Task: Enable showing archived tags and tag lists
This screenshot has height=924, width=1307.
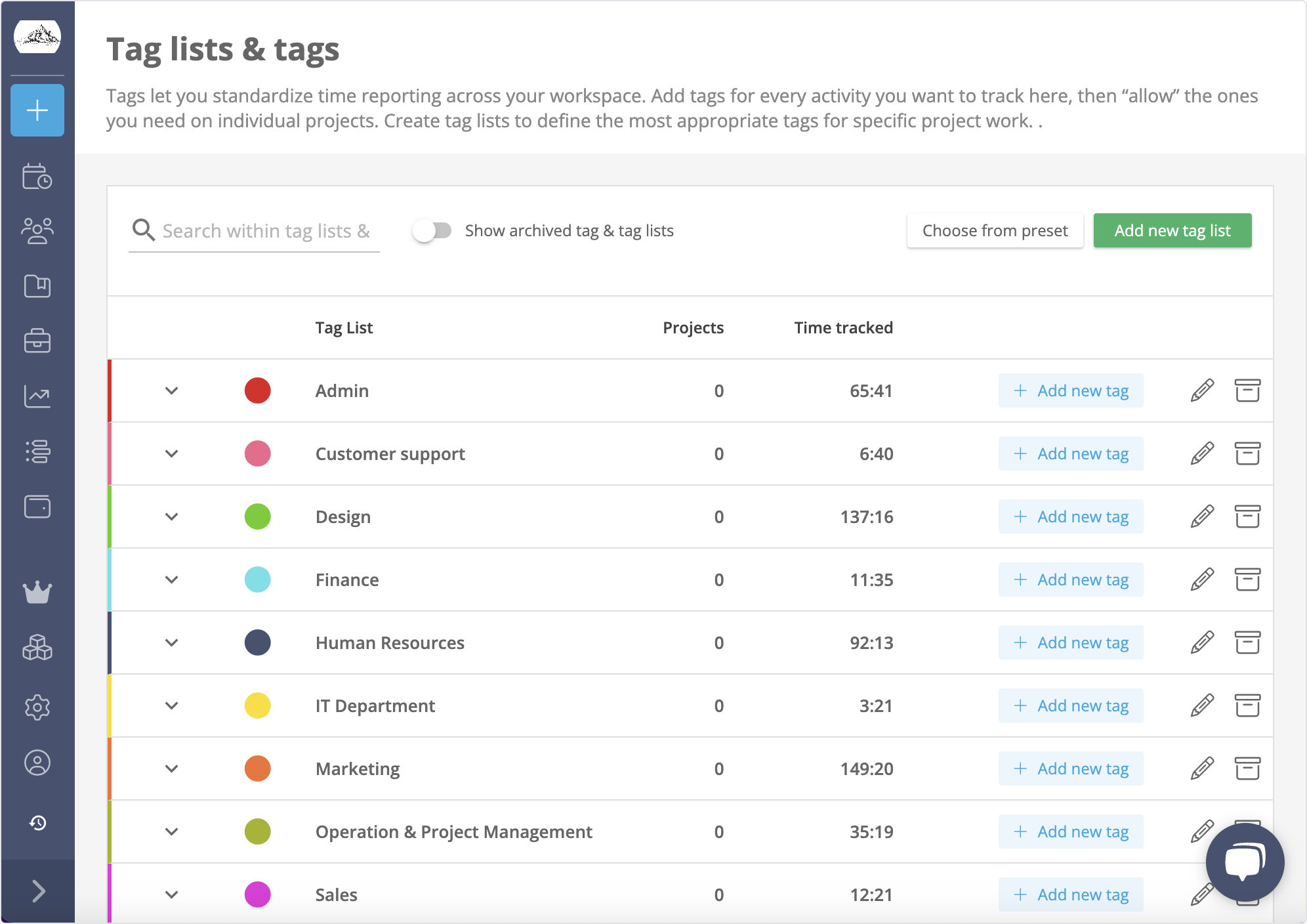Action: pos(434,230)
